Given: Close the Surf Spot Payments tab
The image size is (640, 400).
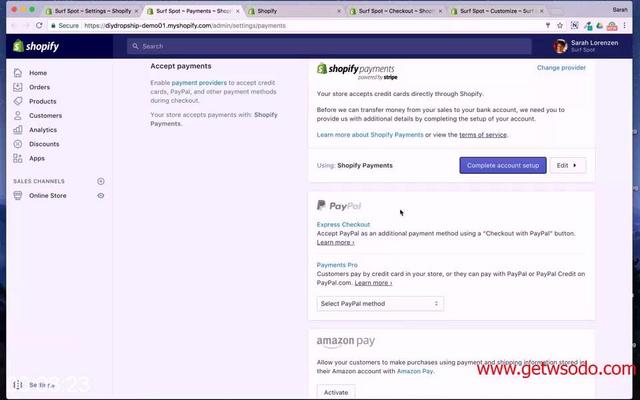Looking at the screenshot, I should pos(238,11).
